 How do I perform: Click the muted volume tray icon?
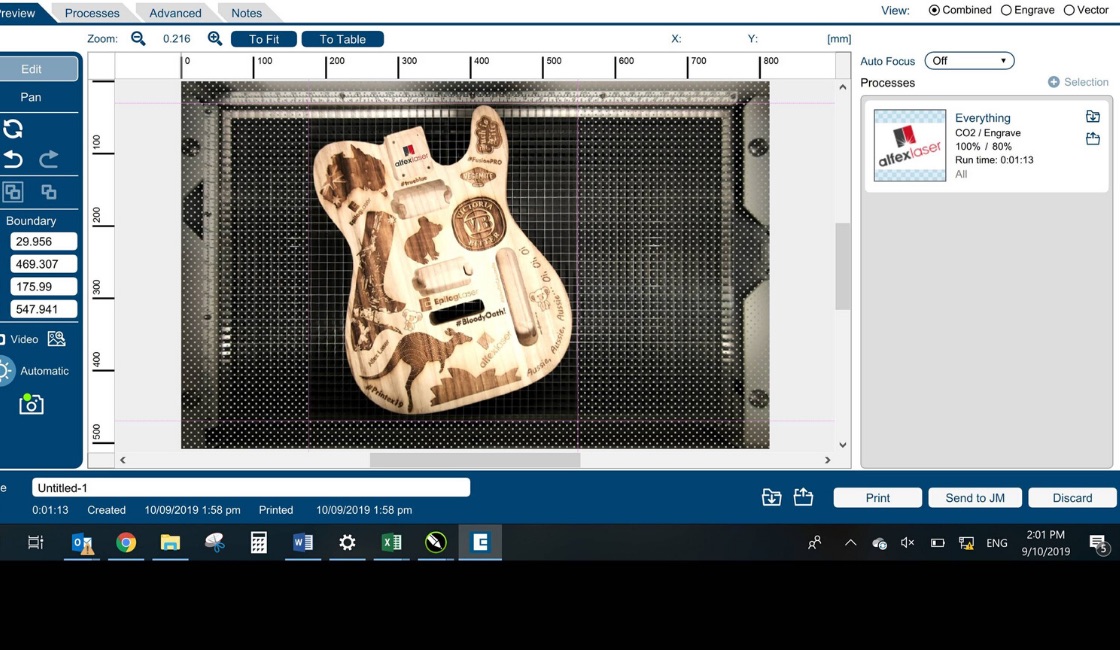[908, 543]
